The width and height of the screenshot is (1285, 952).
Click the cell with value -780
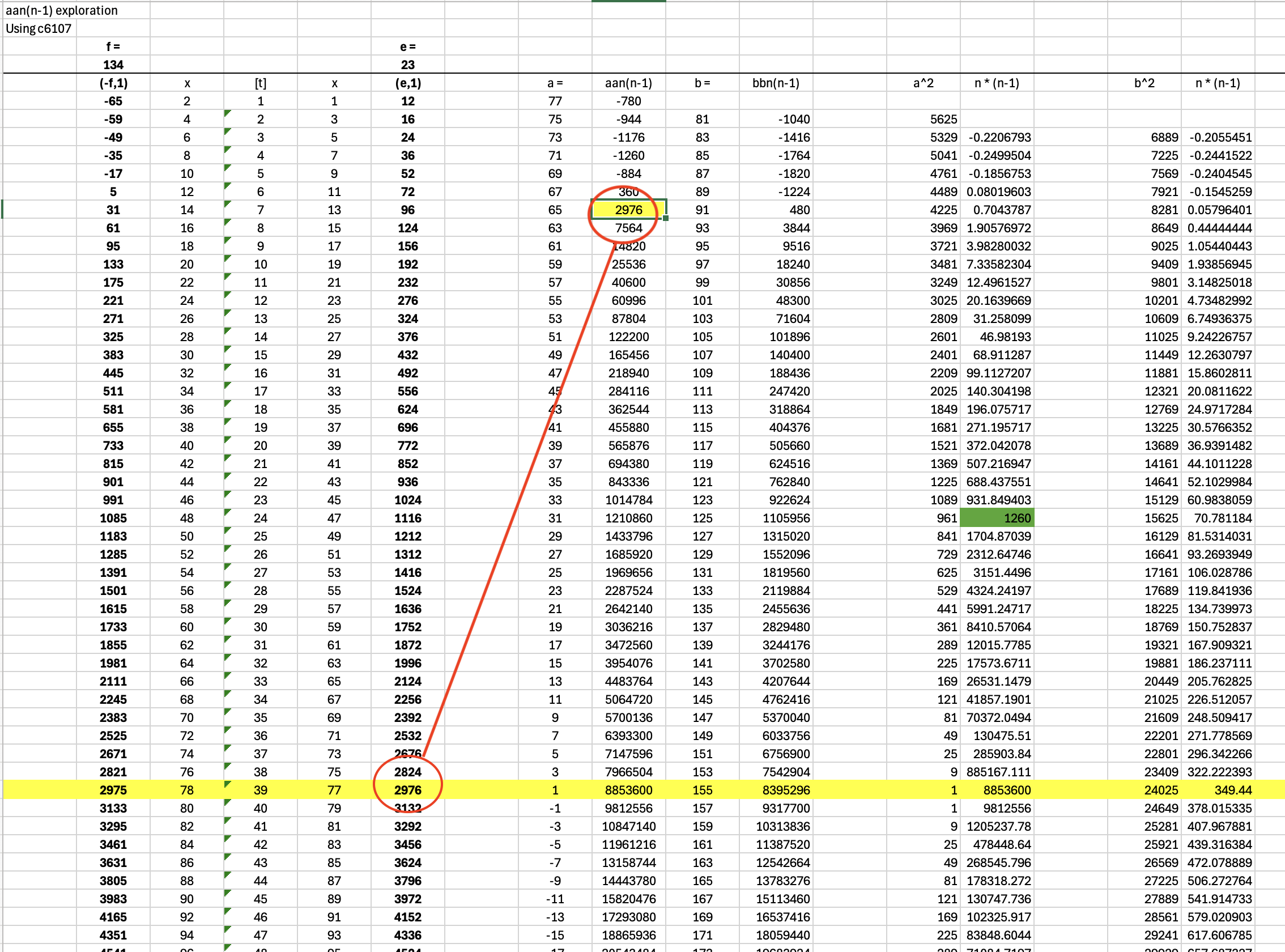tap(629, 101)
